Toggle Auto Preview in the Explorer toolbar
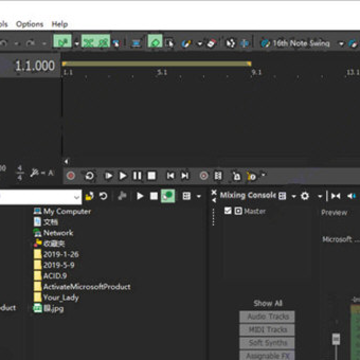The image size is (360, 360). (168, 196)
